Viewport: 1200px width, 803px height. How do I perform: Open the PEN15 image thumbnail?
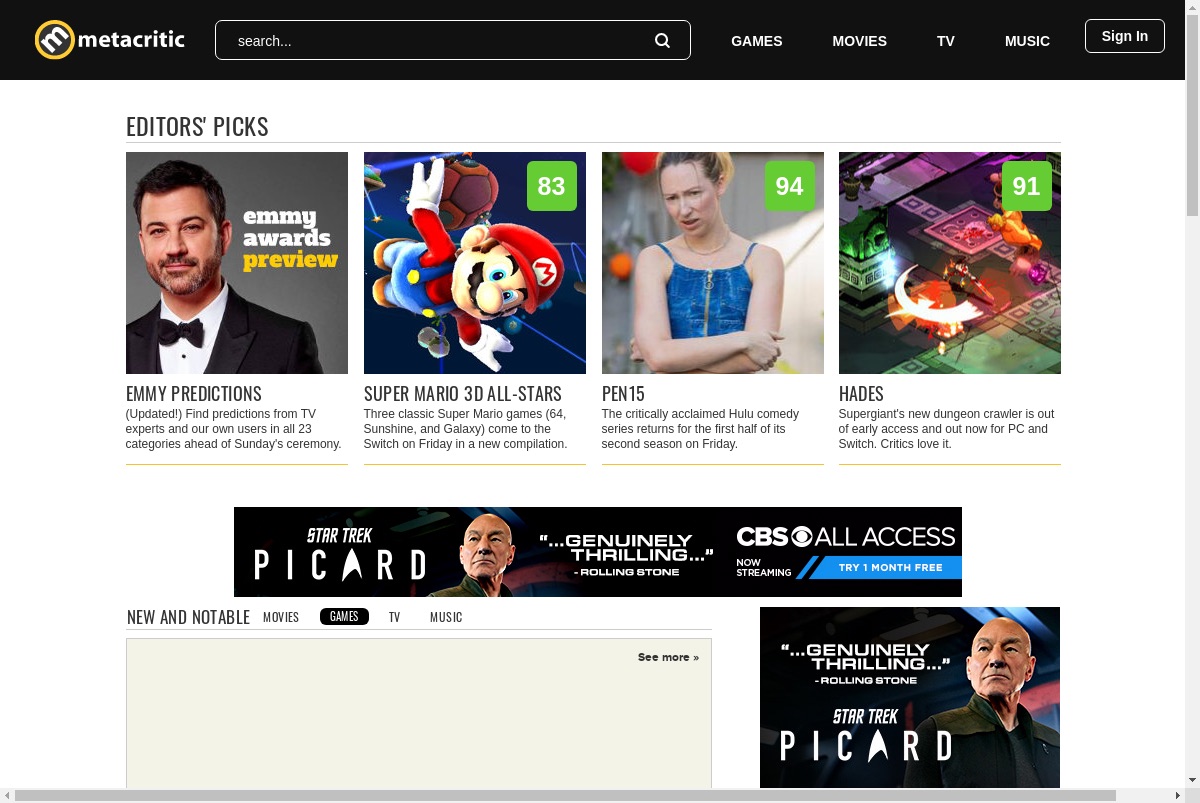click(x=713, y=263)
